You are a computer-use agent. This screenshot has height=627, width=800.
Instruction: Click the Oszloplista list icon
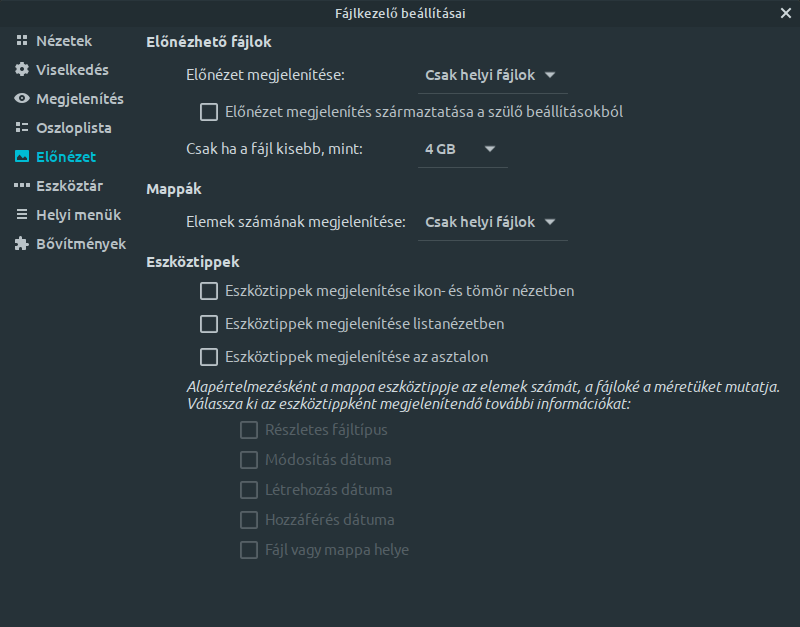click(21, 128)
